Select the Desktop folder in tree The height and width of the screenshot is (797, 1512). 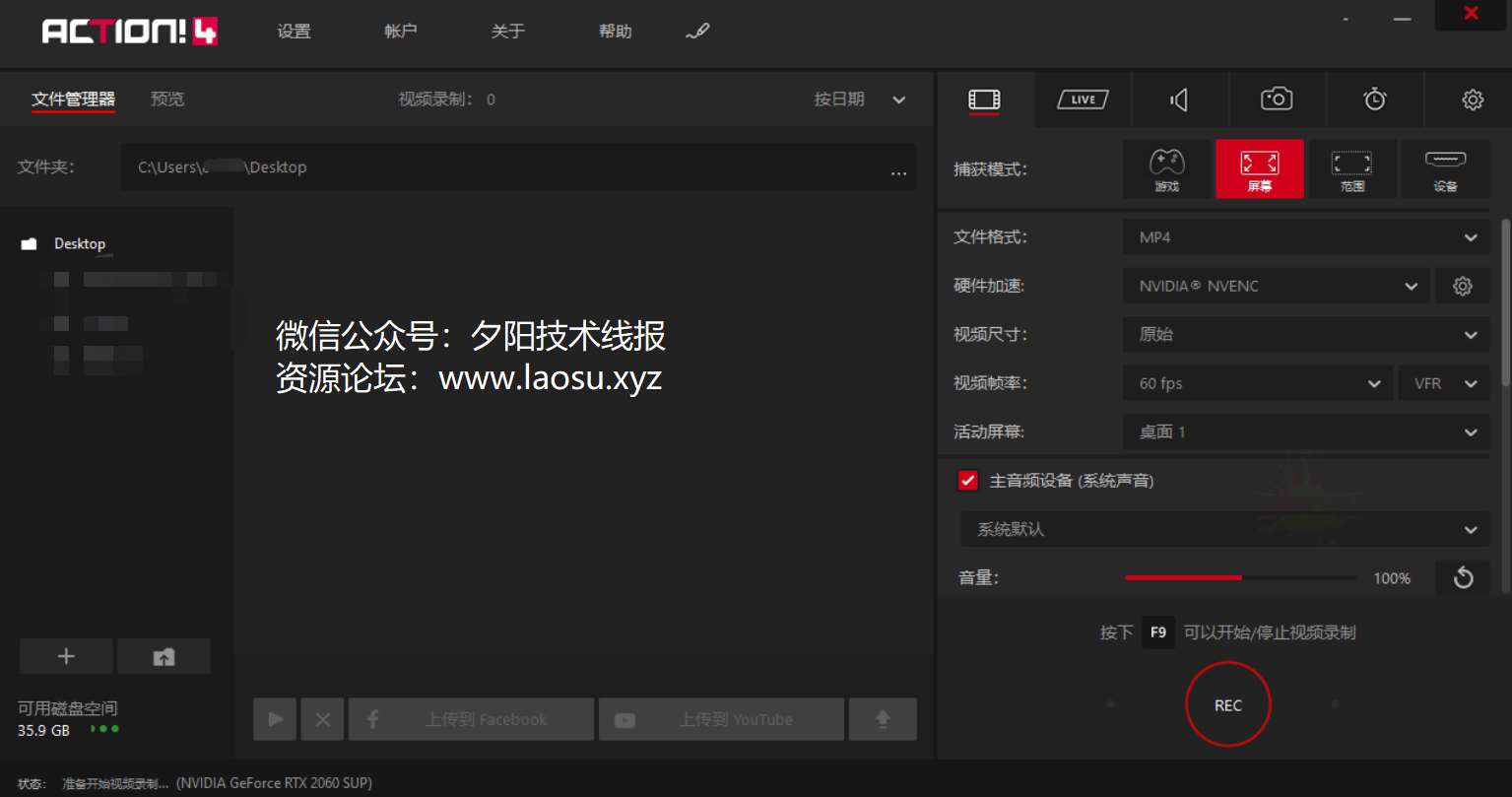79,244
